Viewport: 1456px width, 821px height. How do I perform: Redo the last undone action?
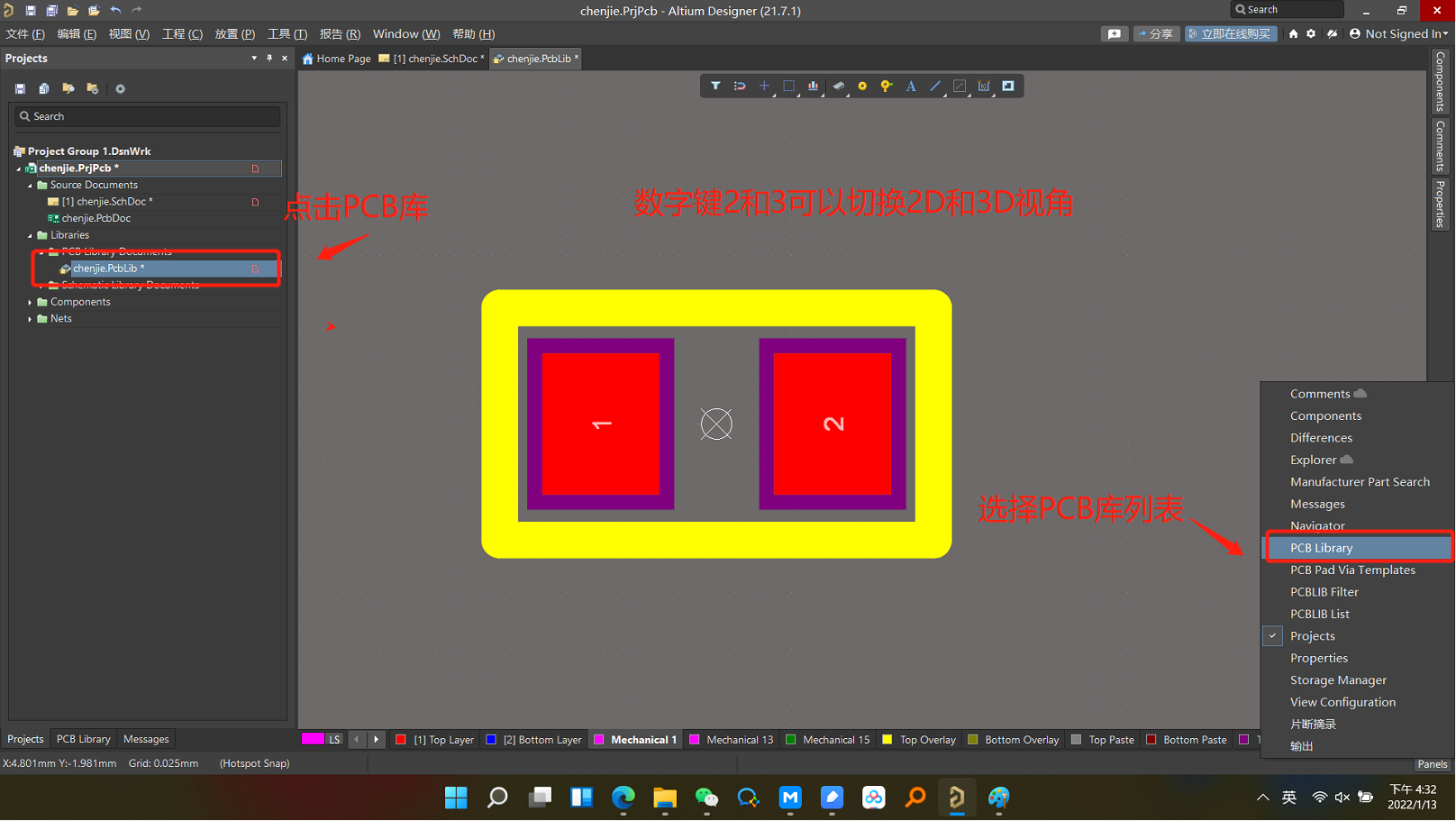(x=137, y=10)
